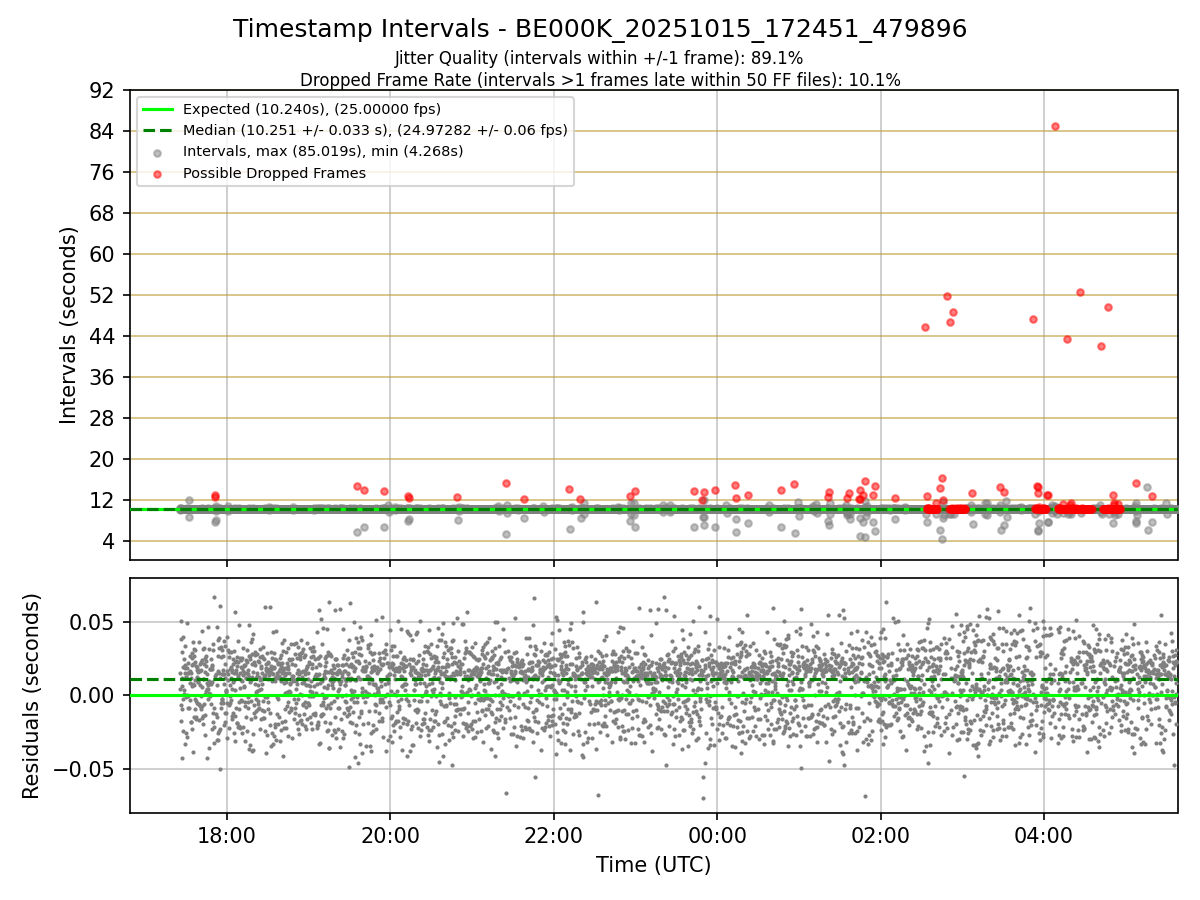Click the "20:00" x-axis tick label

pyautogui.click(x=390, y=834)
